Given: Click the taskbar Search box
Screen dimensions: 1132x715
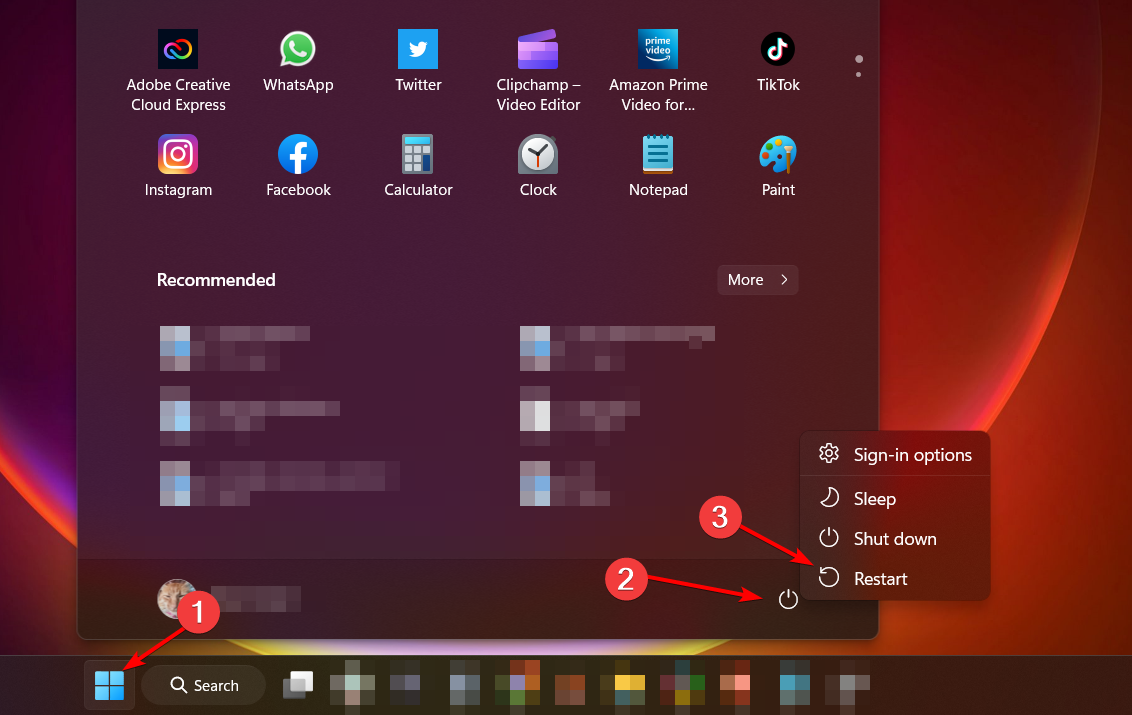Looking at the screenshot, I should click(204, 685).
